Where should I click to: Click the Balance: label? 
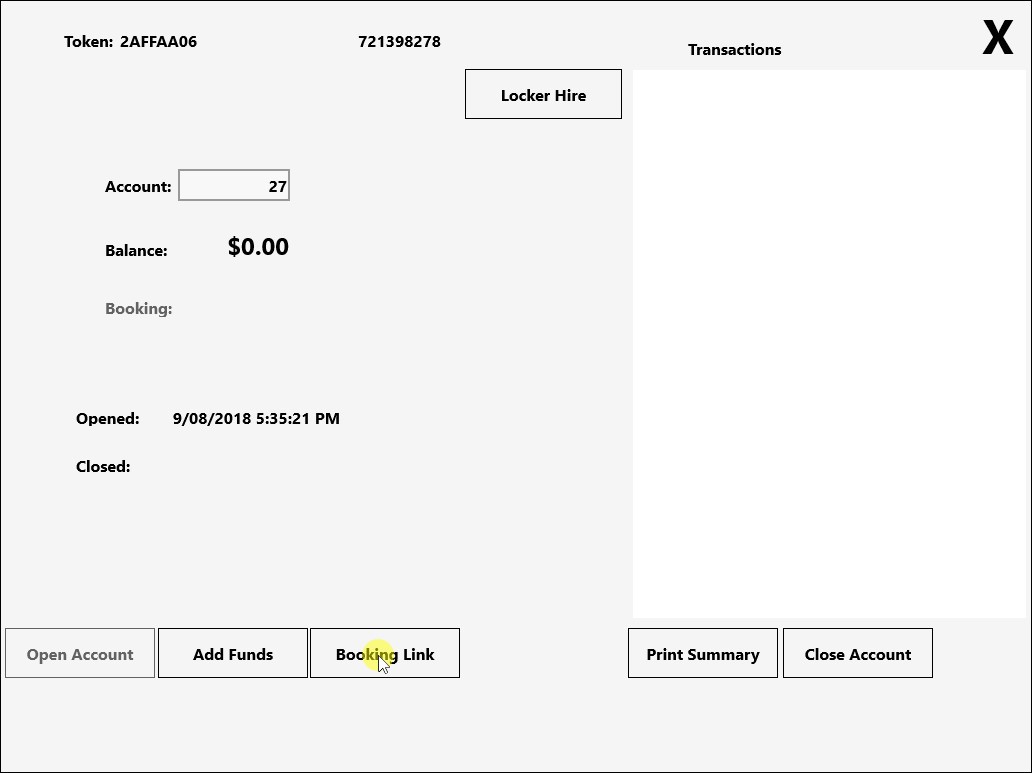(136, 251)
